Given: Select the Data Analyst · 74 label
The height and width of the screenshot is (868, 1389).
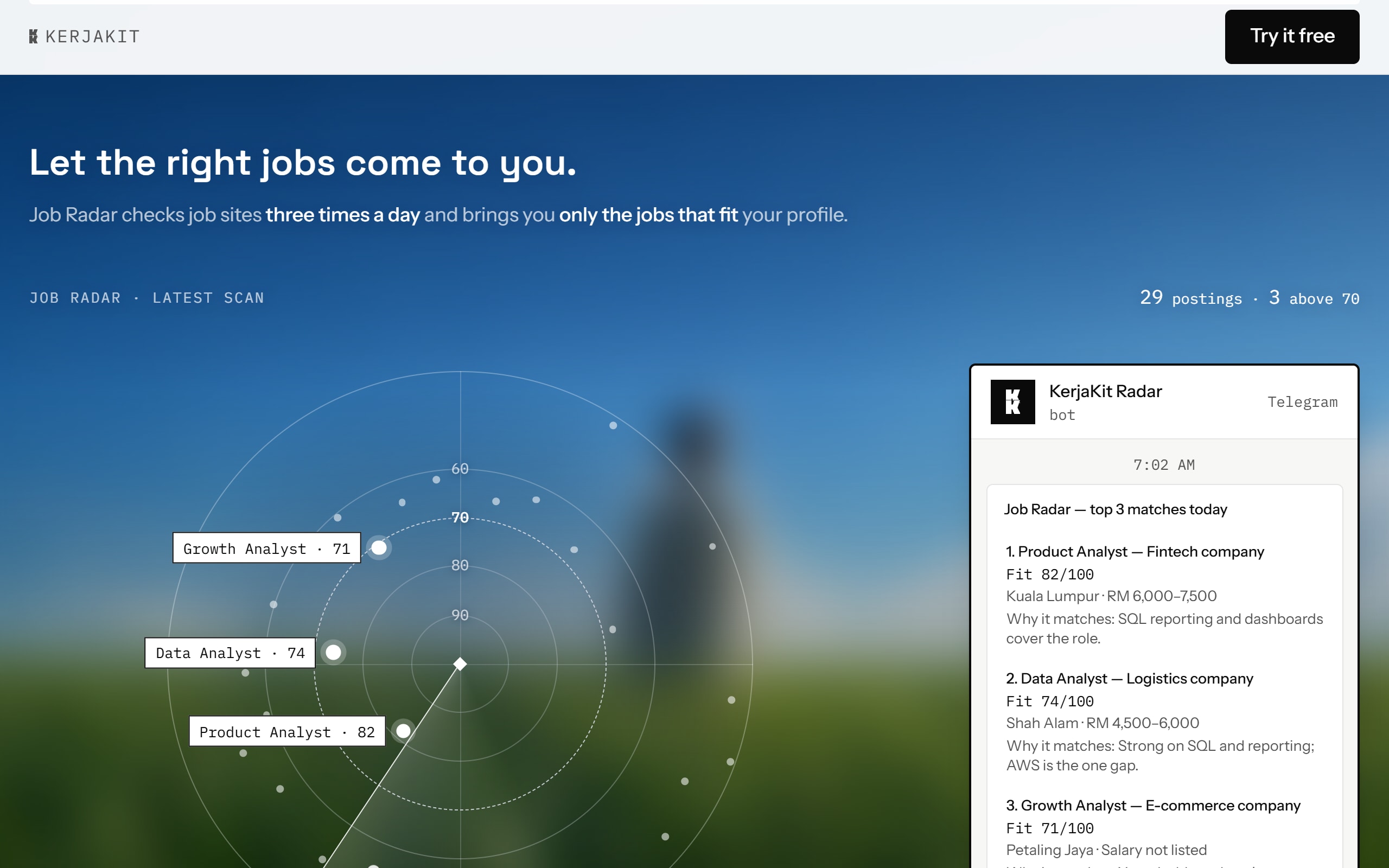Looking at the screenshot, I should (x=230, y=653).
